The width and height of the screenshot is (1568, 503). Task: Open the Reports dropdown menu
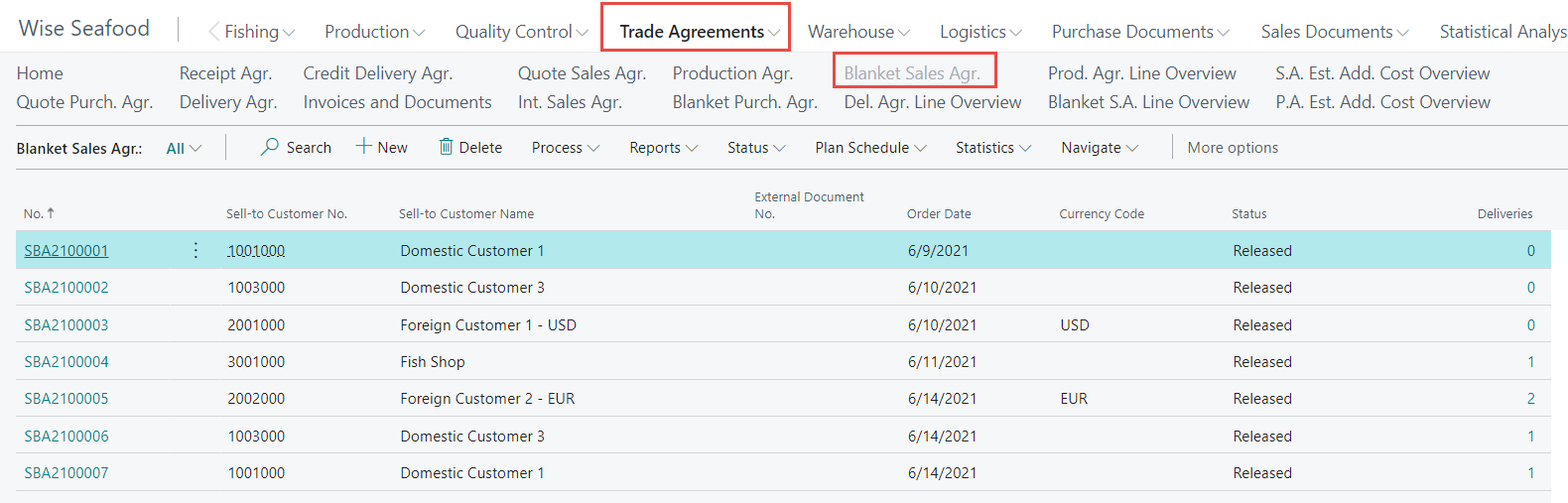(x=663, y=148)
